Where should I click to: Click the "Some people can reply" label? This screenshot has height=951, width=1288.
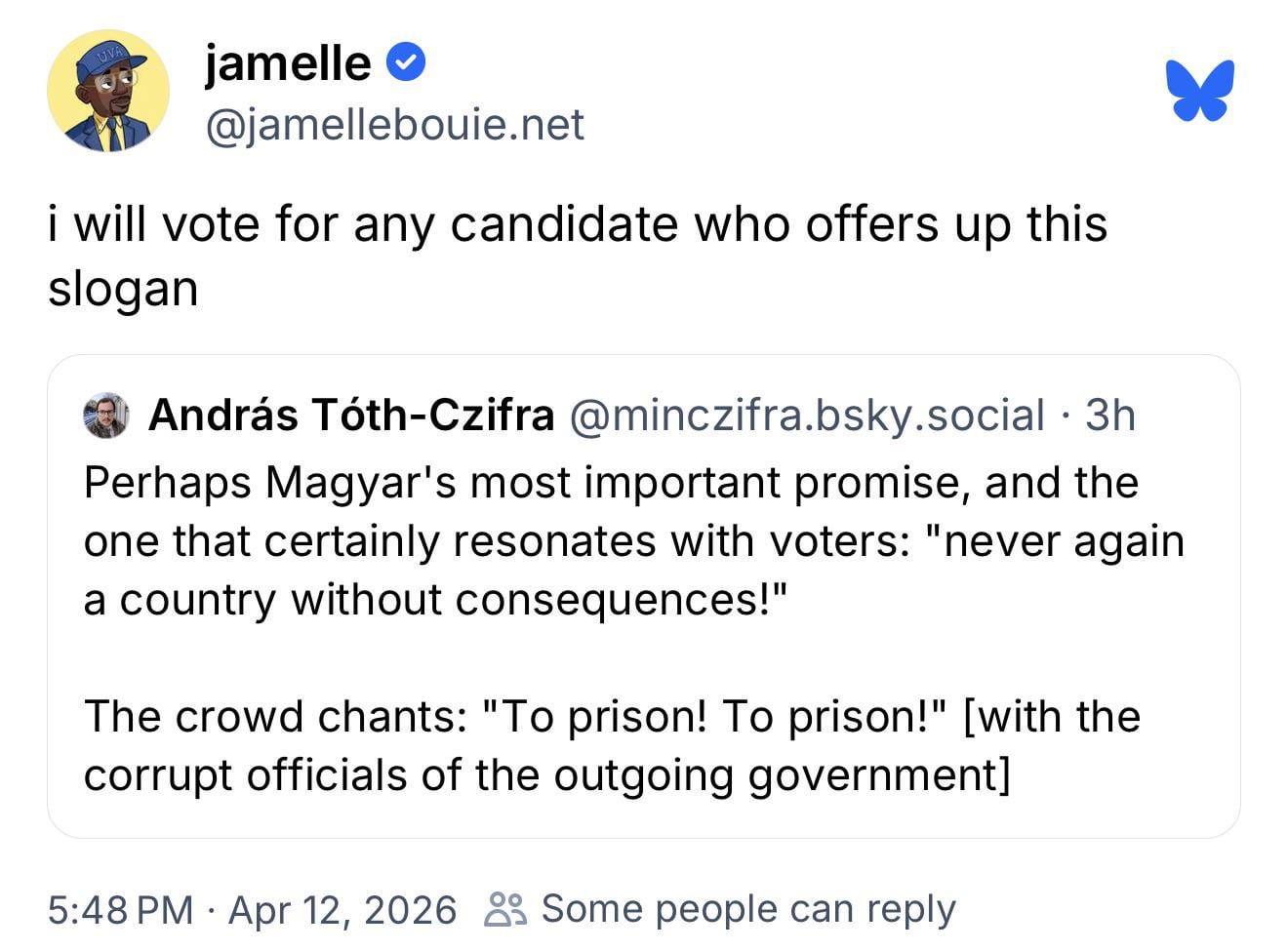click(748, 909)
